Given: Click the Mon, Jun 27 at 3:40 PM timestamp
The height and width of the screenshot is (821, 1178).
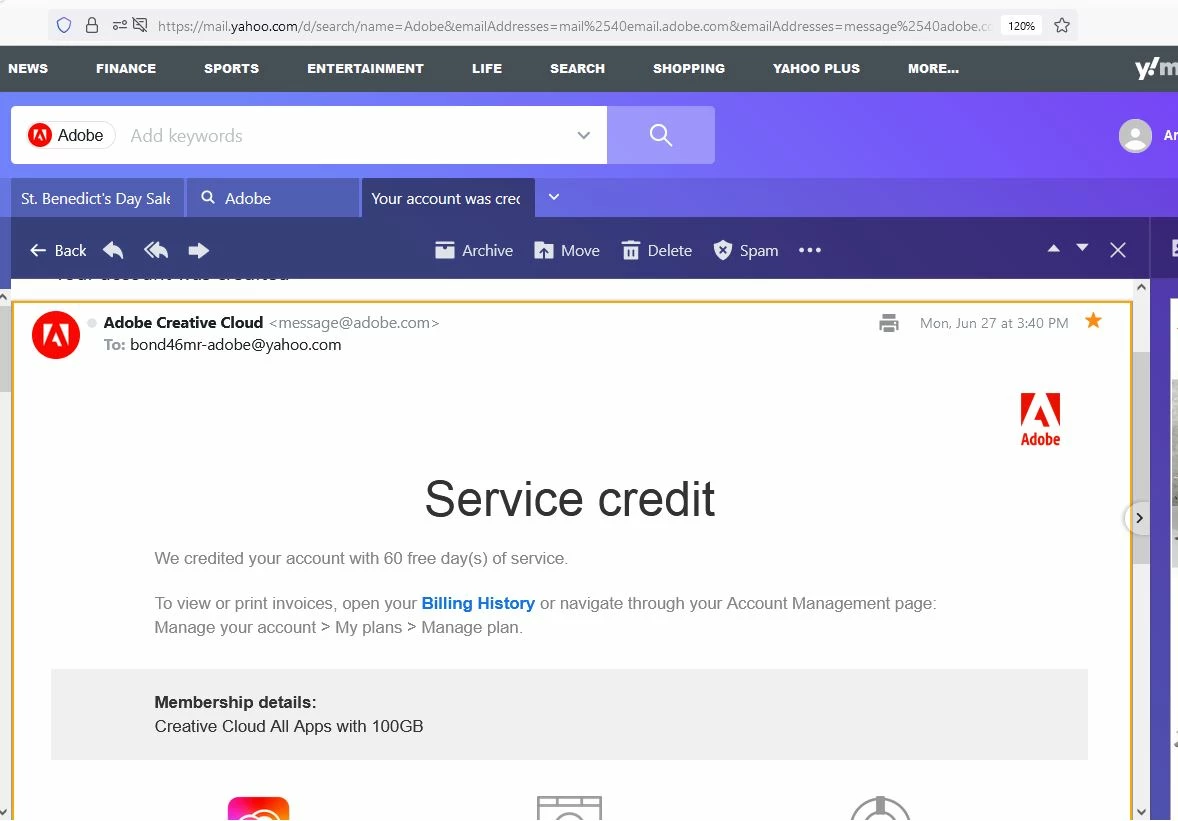Looking at the screenshot, I should click(993, 323).
